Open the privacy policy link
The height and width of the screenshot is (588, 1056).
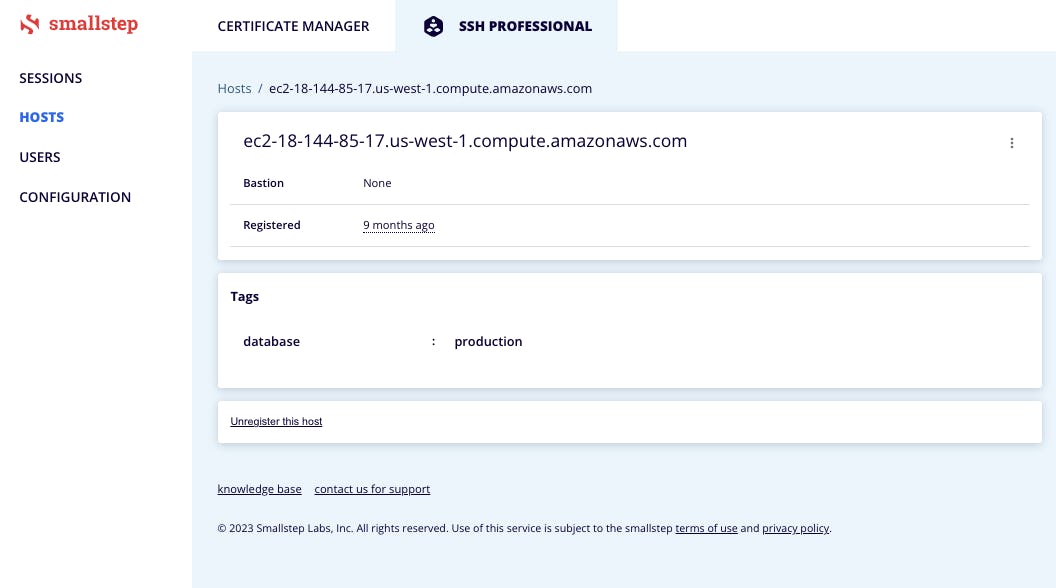tap(795, 528)
